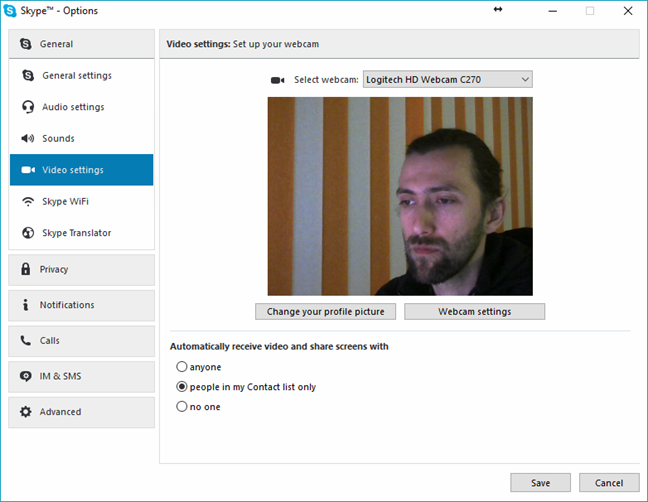This screenshot has width=648, height=502.
Task: Open Webcam settings
Action: pos(474,312)
